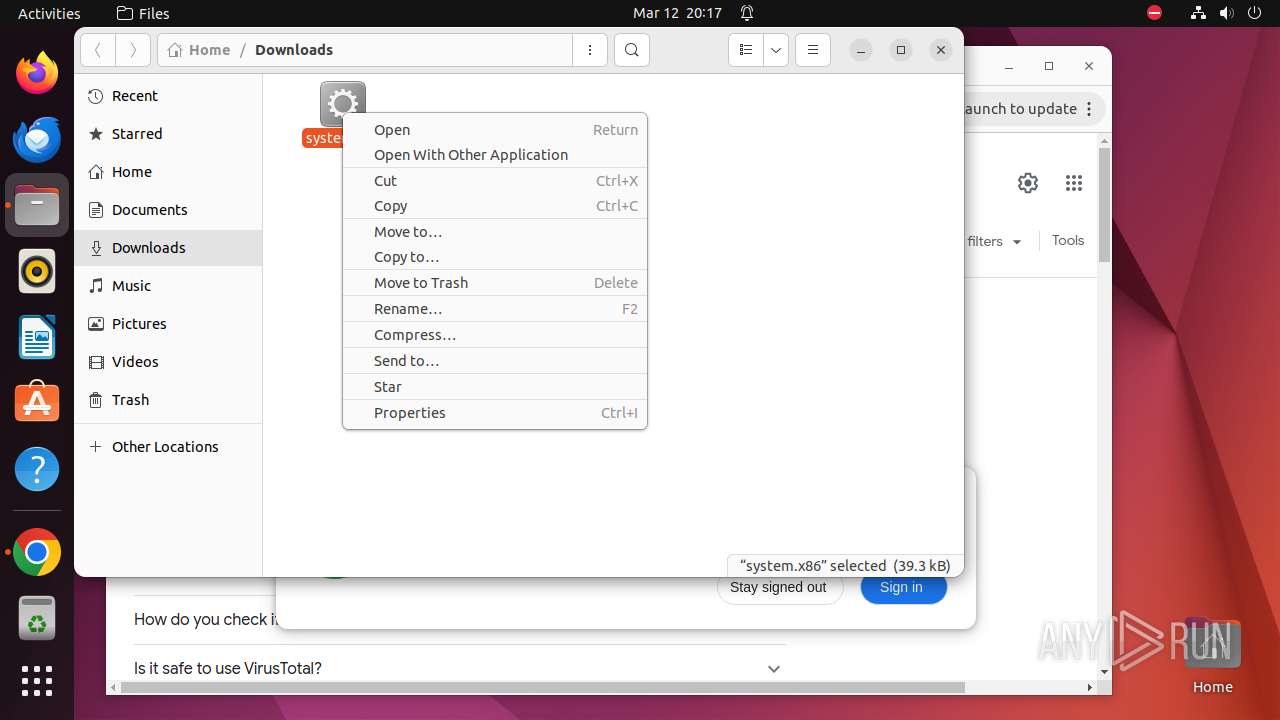Open the path bar three-dot menu
This screenshot has height=720, width=1280.
pos(590,50)
